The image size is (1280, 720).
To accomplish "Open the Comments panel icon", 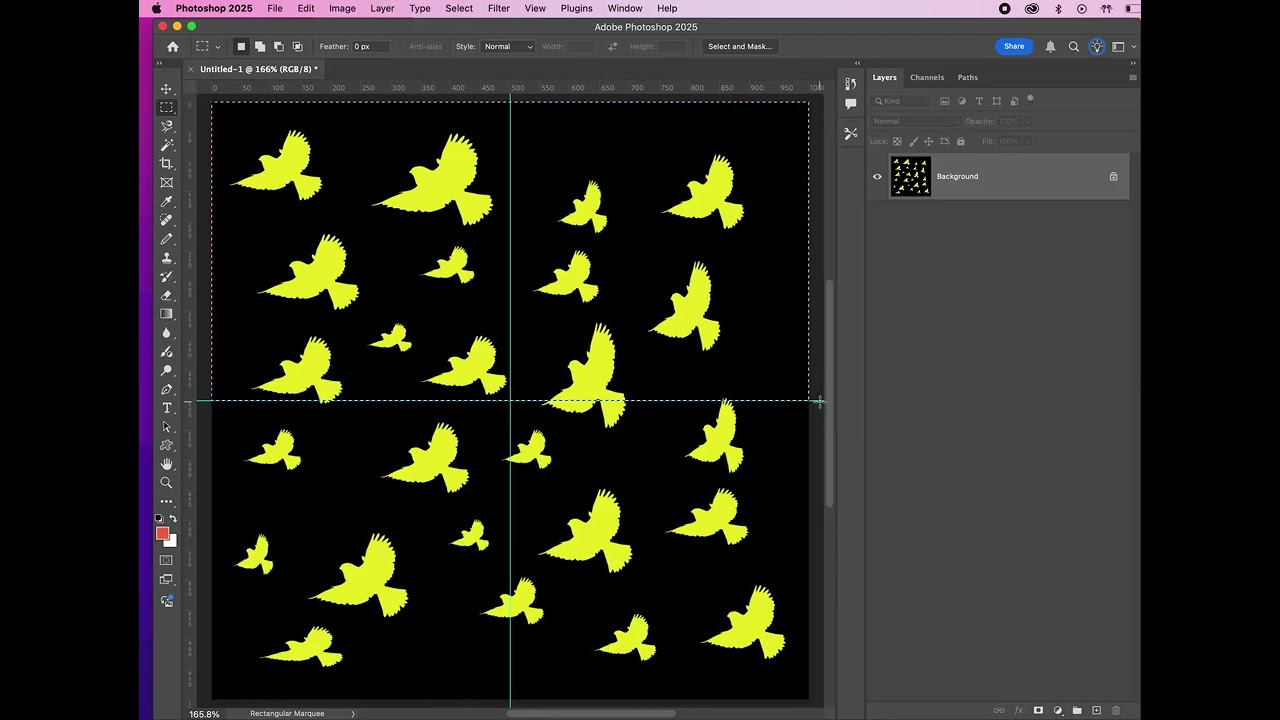I will [x=851, y=103].
